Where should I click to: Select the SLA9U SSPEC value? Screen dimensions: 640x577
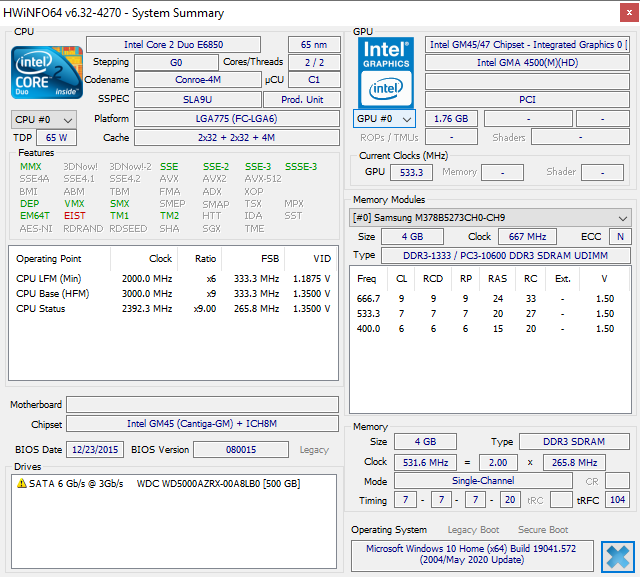(x=198, y=100)
